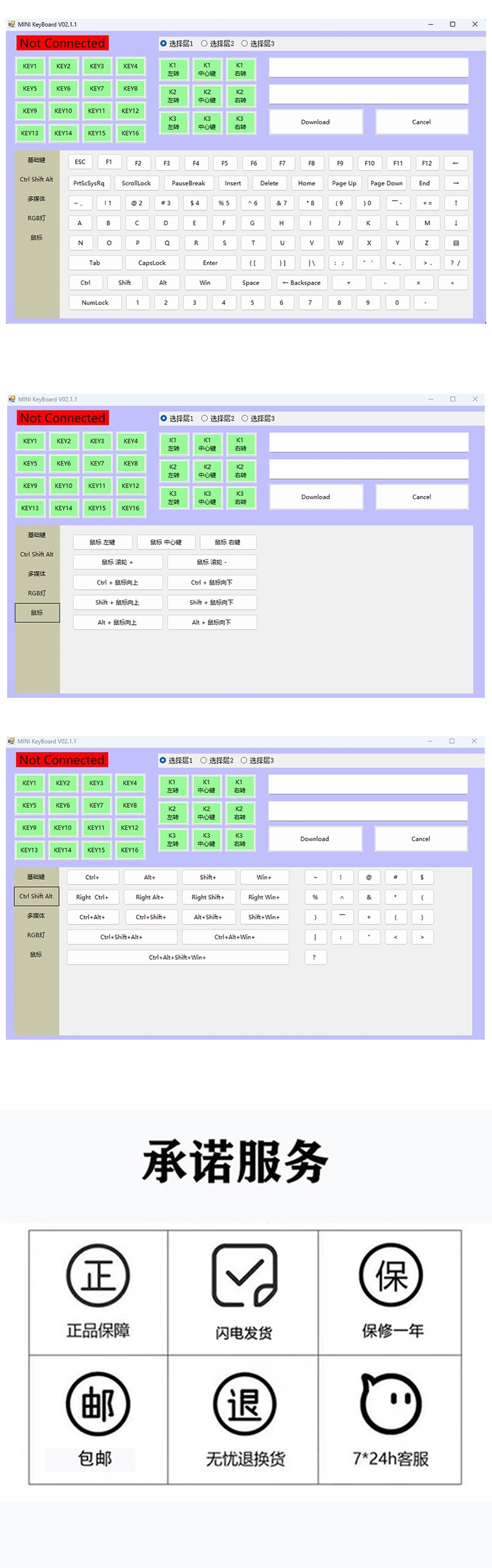Select K2 中心键 in the Ctrl-combos window
Image resolution: width=492 pixels, height=1568 pixels.
pos(207,812)
